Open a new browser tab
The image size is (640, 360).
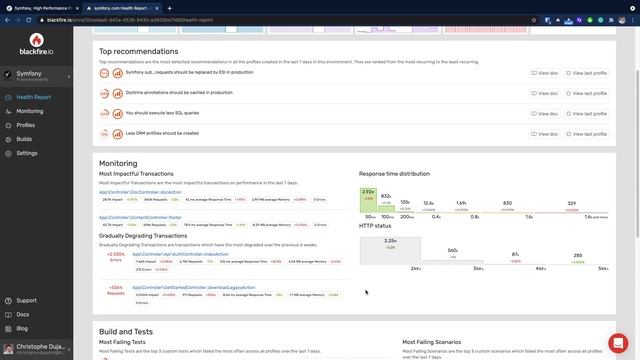pyautogui.click(x=169, y=8)
